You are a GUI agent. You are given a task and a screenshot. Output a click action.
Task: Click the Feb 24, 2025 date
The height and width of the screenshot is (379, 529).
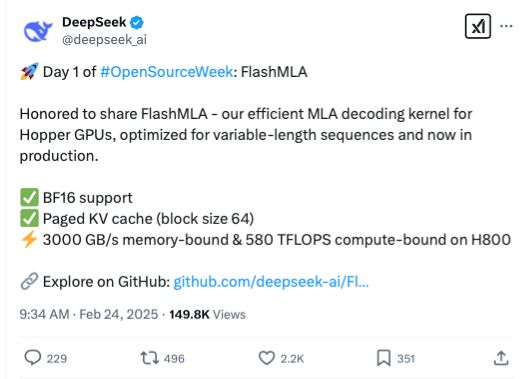pos(119,315)
